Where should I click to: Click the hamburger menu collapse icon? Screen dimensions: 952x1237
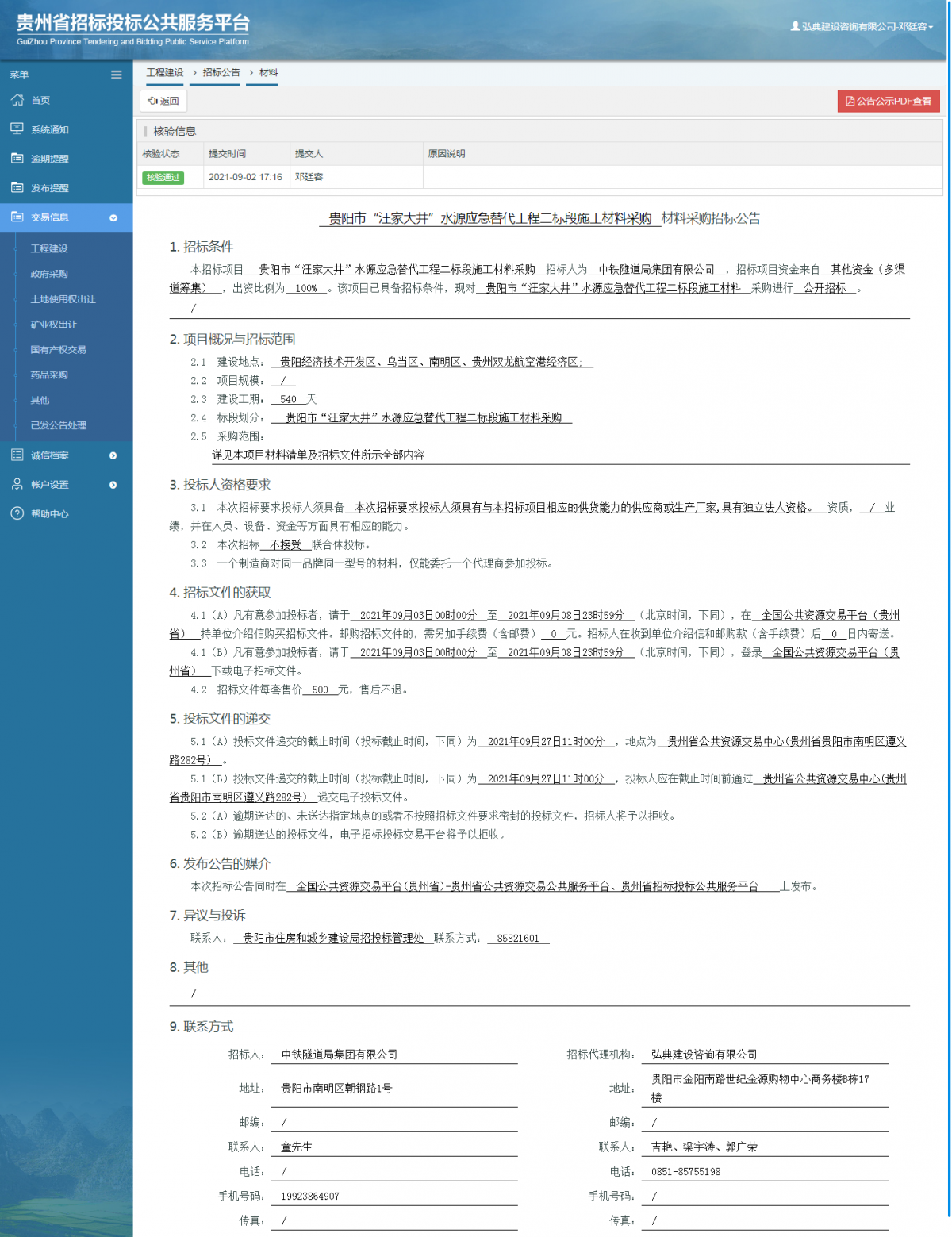click(x=116, y=74)
